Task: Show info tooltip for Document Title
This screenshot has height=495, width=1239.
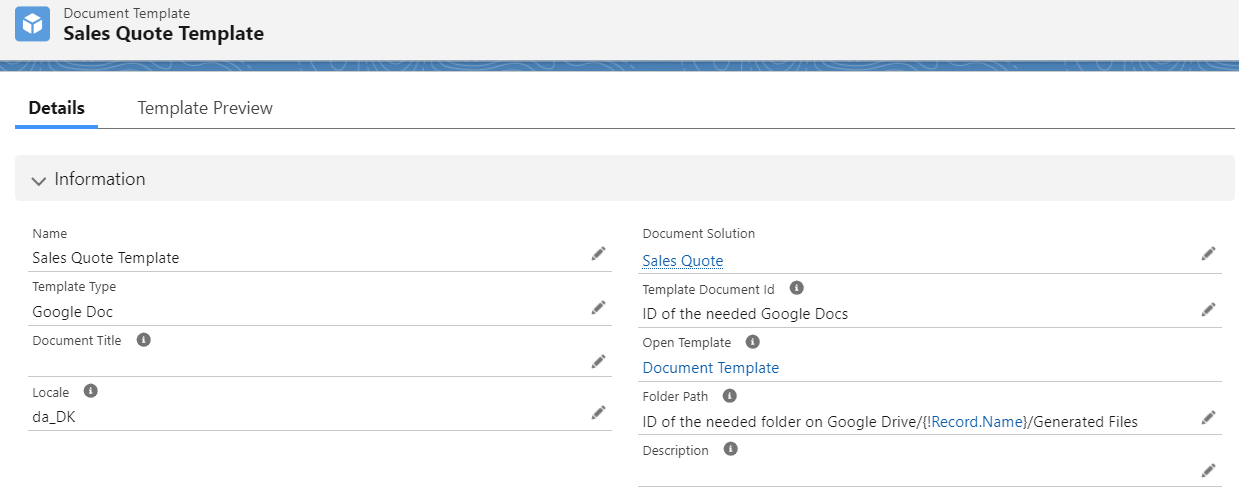Action: (x=143, y=340)
